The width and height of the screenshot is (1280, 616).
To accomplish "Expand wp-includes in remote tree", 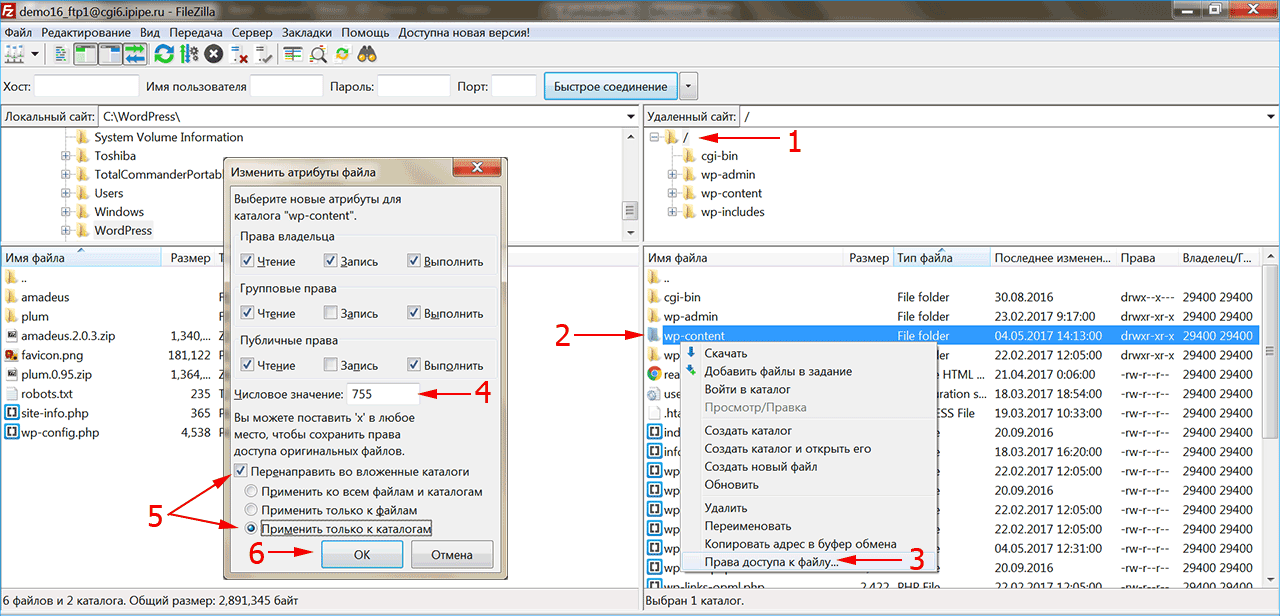I will (673, 212).
